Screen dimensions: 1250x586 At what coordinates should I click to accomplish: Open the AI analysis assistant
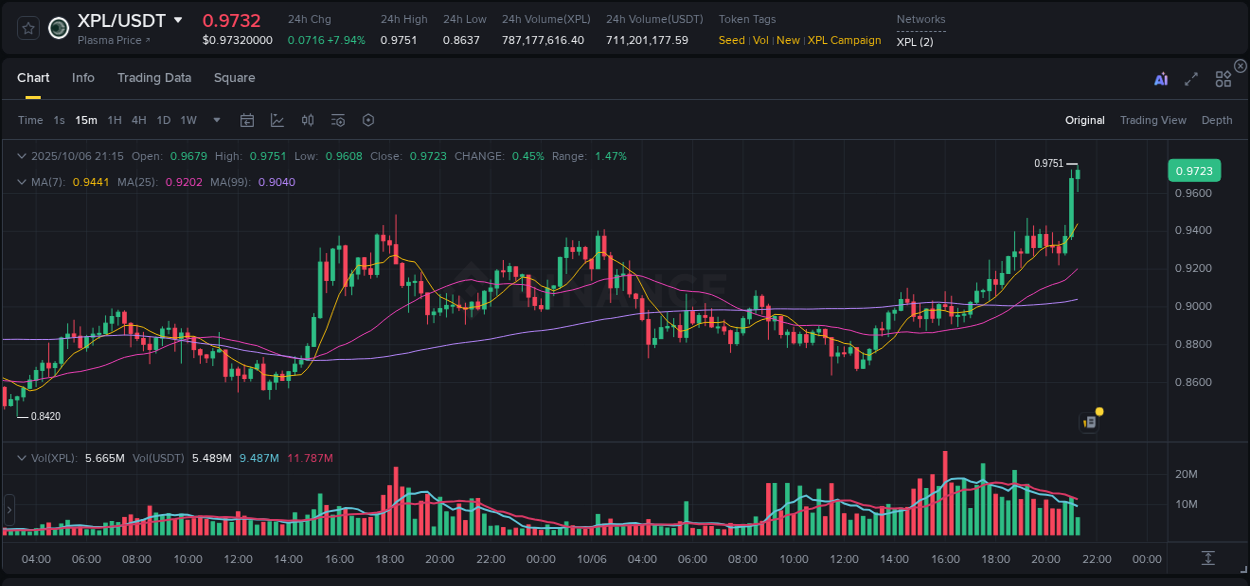(x=1160, y=78)
